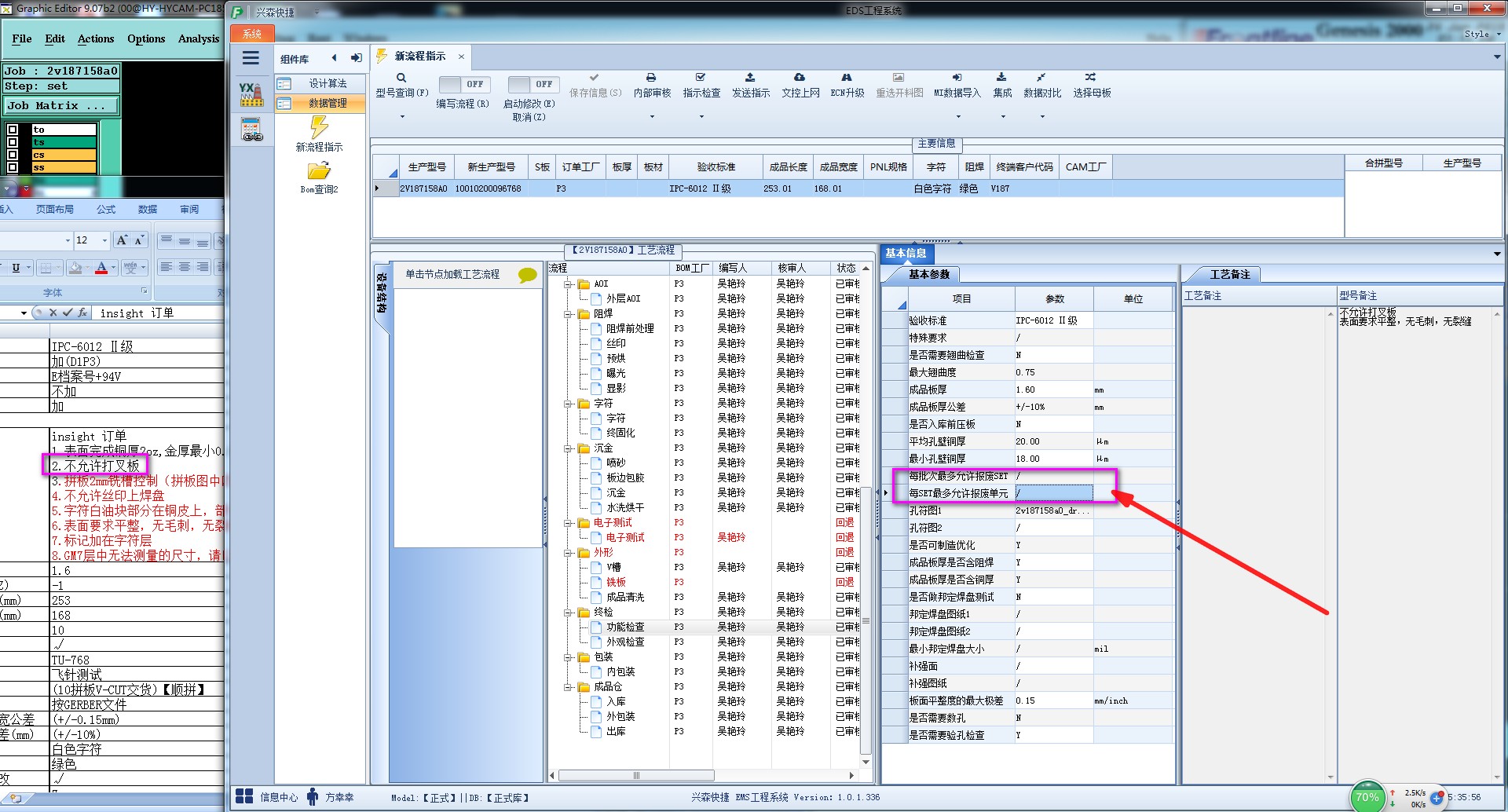Click the 每SET最多允许报废单元 parameter field
The width and height of the screenshot is (1508, 812).
(1053, 493)
